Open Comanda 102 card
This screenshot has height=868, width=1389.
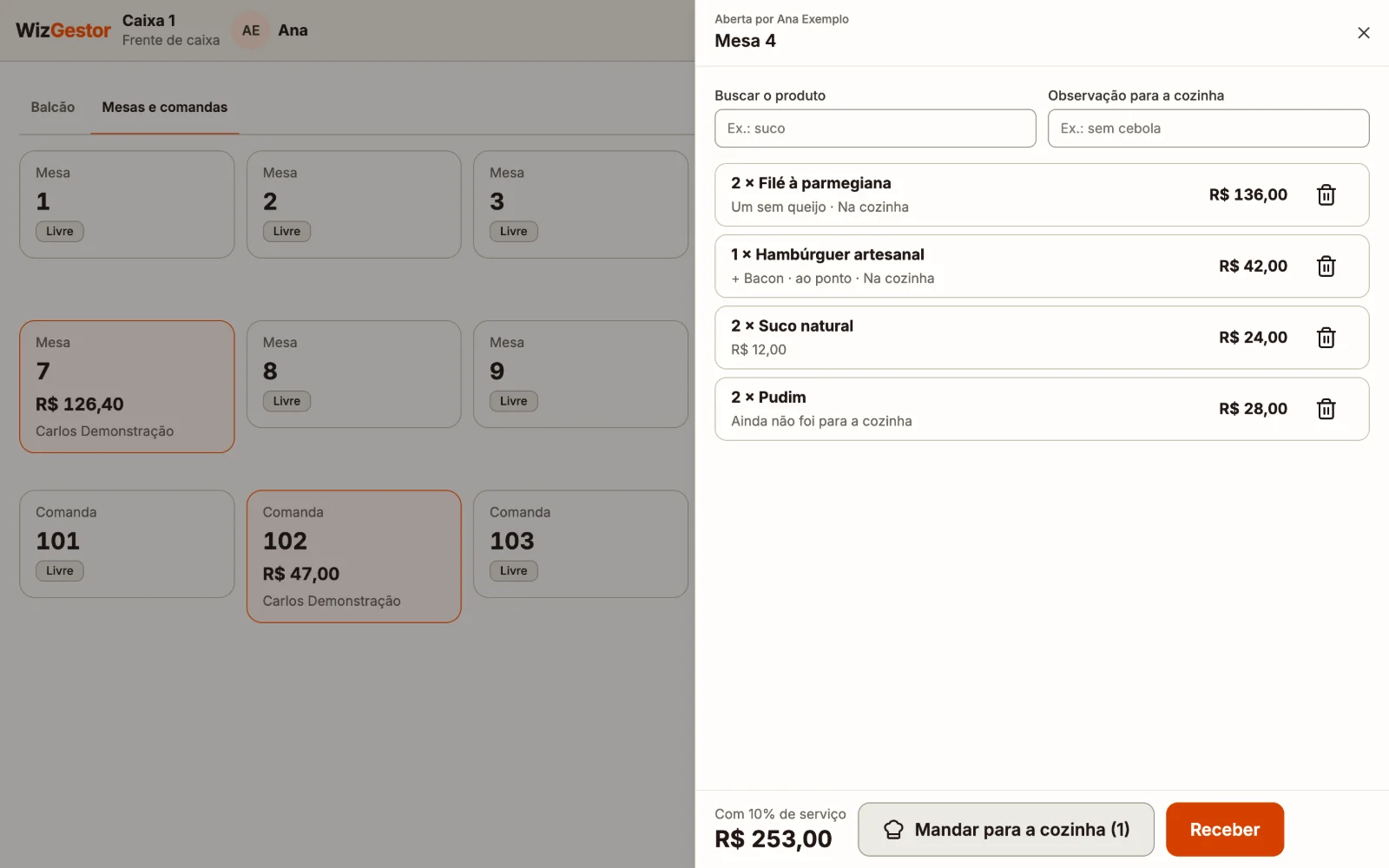353,556
